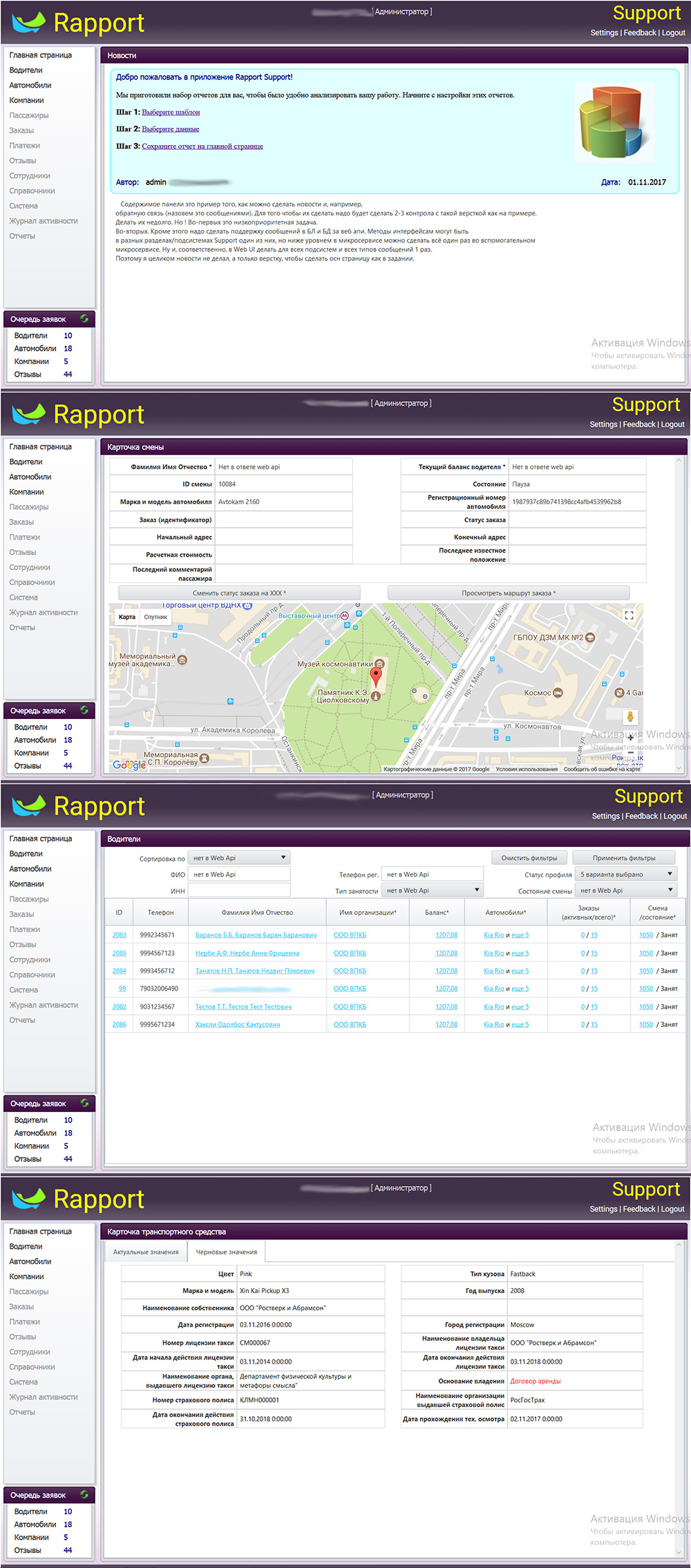The height and width of the screenshot is (1568, 691).
Task: Click Logout in the Водители page header
Action: (675, 816)
